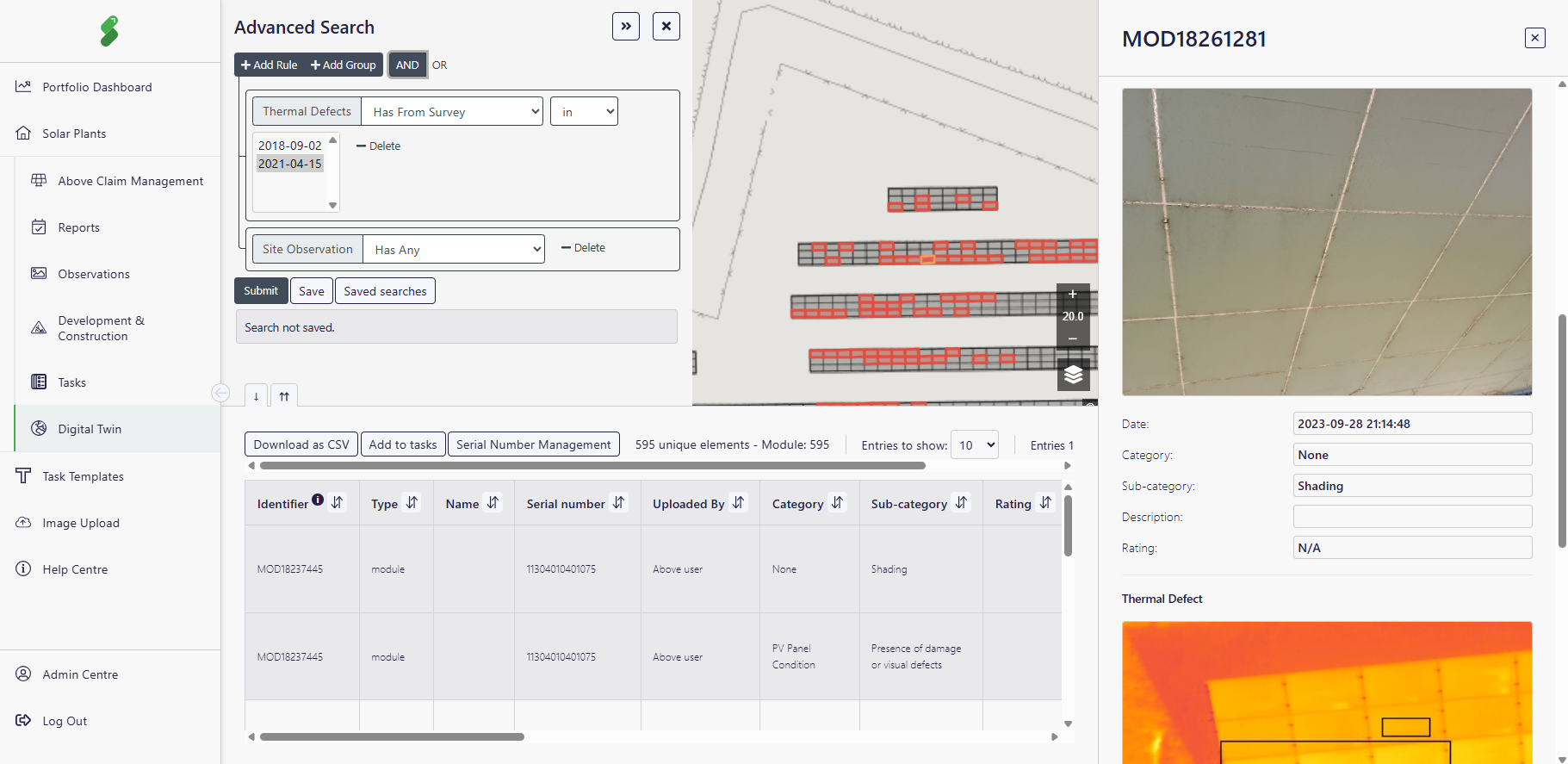Move the results panel down with arrow icon
This screenshot has width=1568, height=764.
pos(256,396)
